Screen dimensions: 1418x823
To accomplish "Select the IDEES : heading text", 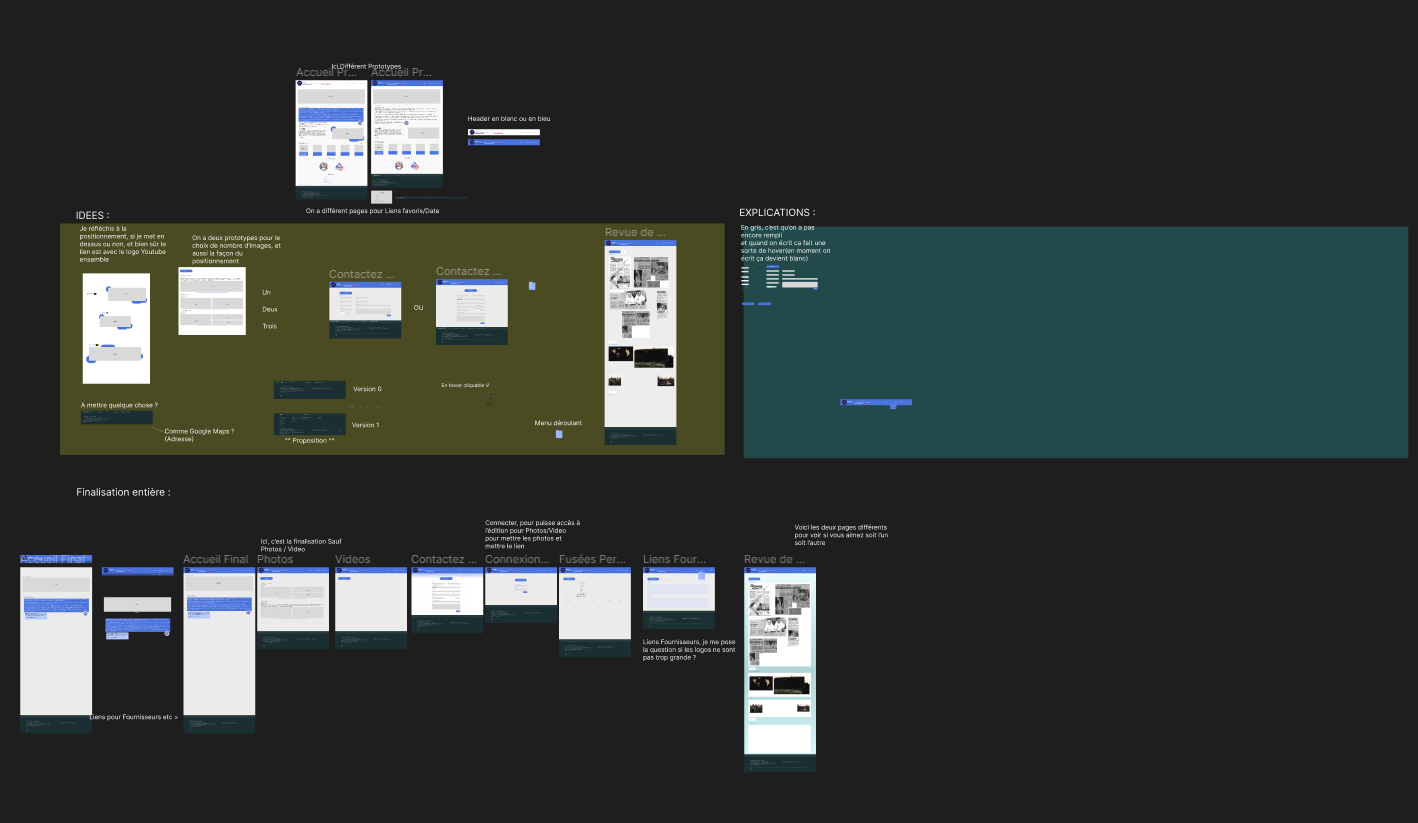I will coord(93,215).
